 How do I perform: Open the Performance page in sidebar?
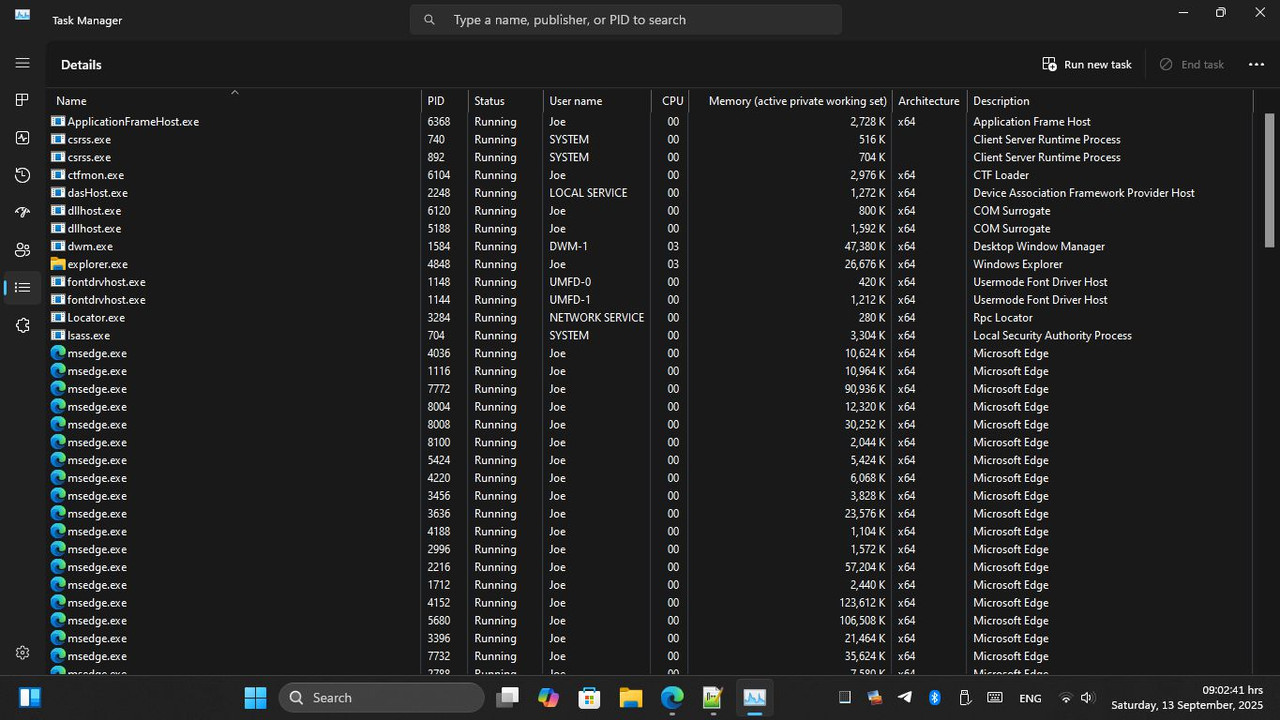click(22, 138)
